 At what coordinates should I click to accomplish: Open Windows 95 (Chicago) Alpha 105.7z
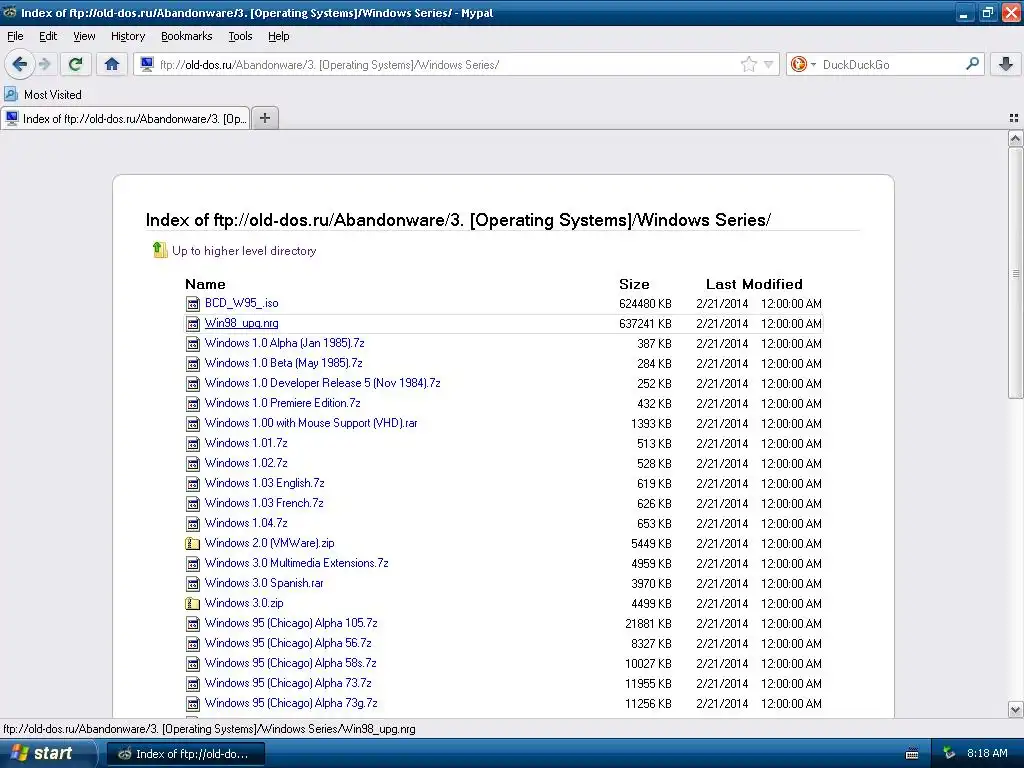291,623
